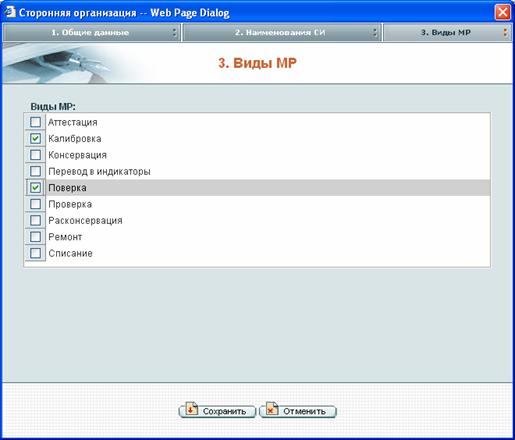Click the Отменить button
The image size is (515, 440).
tap(298, 411)
